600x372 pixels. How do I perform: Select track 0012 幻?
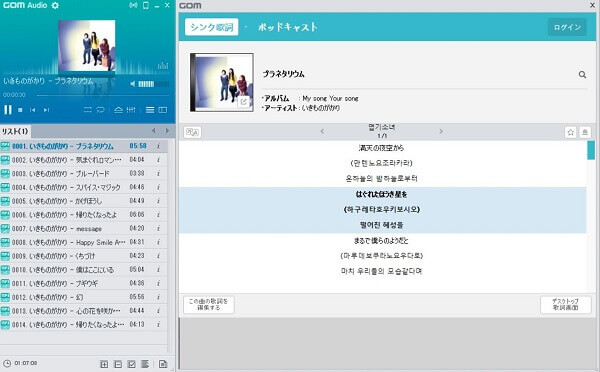pyautogui.click(x=83, y=297)
